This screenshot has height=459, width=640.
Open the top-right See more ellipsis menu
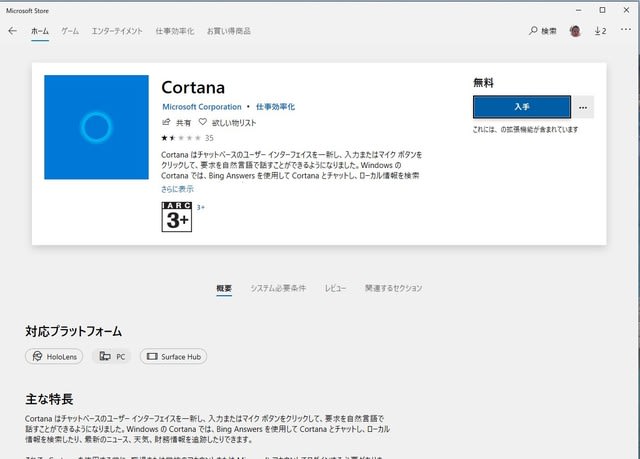tap(626, 29)
